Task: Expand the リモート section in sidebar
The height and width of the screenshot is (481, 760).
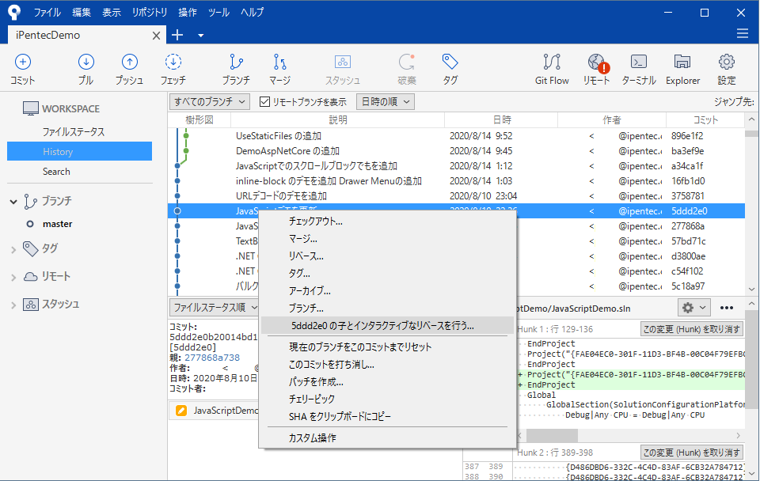Action: (x=14, y=277)
